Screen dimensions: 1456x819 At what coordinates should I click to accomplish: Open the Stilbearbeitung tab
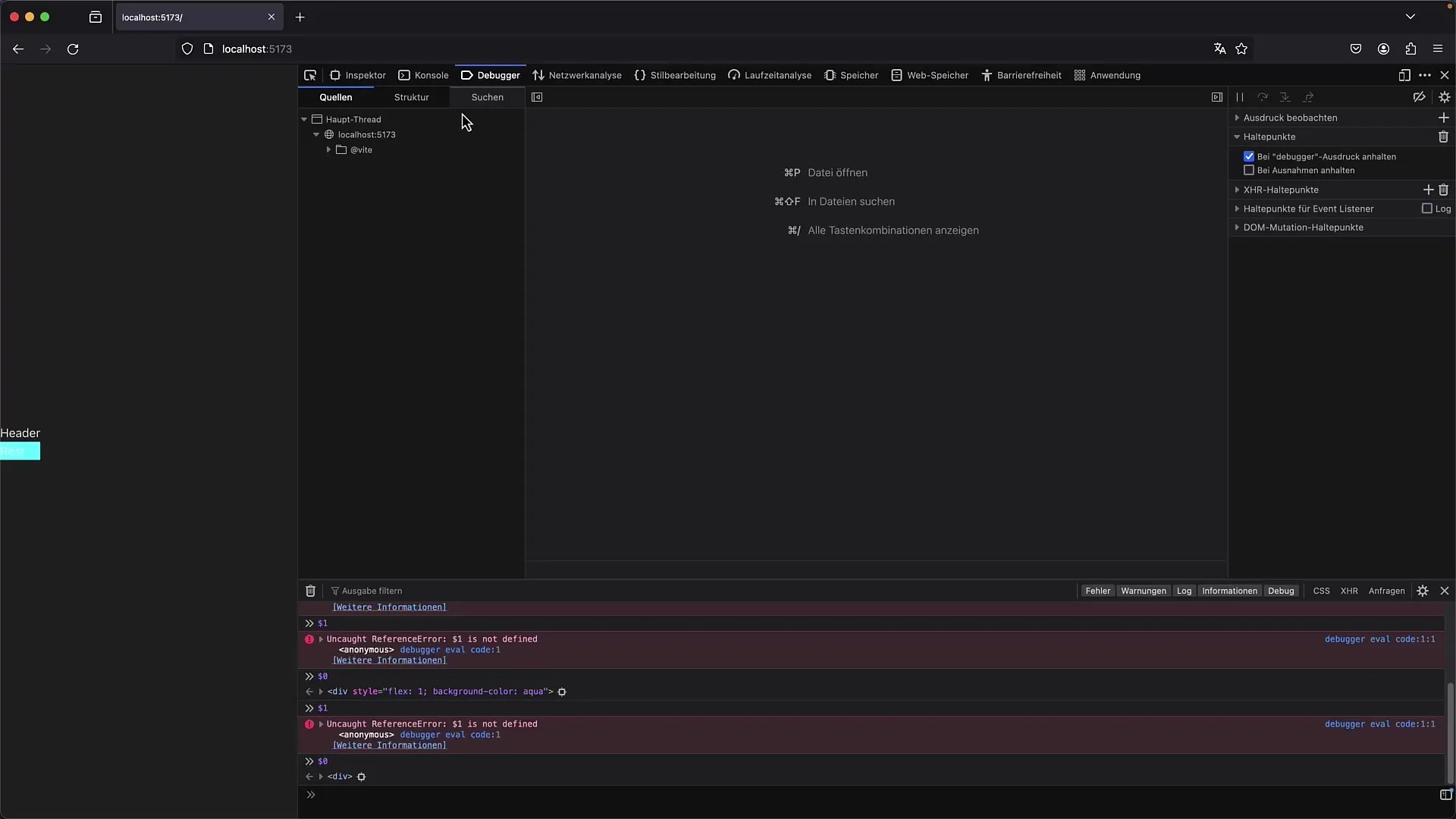[675, 75]
